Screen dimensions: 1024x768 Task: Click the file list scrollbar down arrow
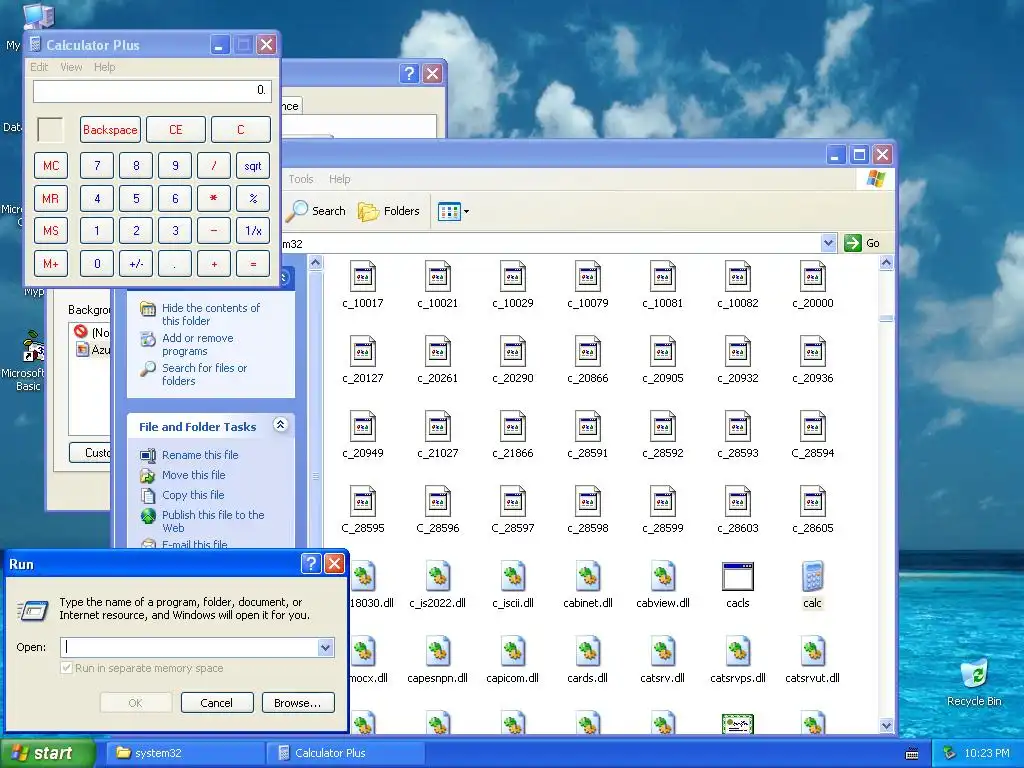pos(886,726)
